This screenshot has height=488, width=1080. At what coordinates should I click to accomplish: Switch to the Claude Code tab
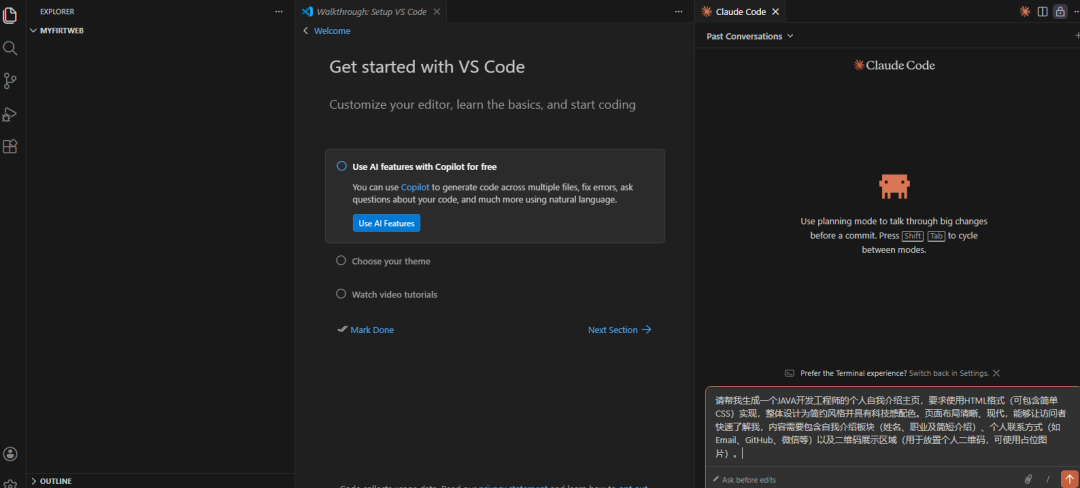740,12
